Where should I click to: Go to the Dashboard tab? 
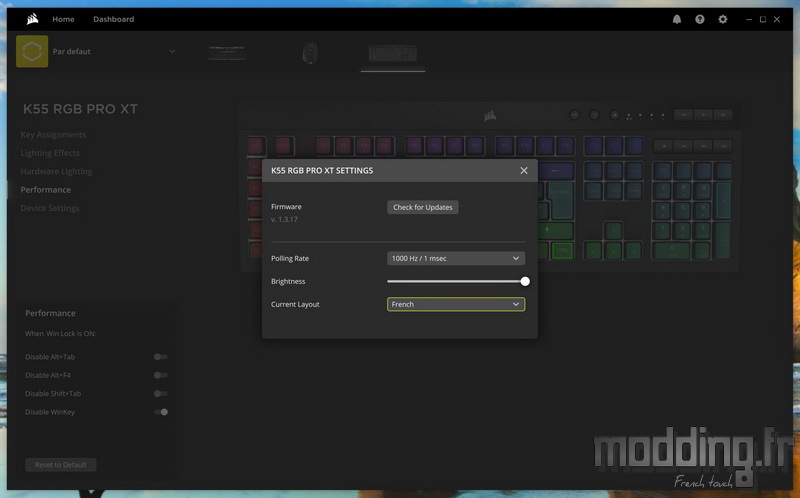click(x=113, y=19)
